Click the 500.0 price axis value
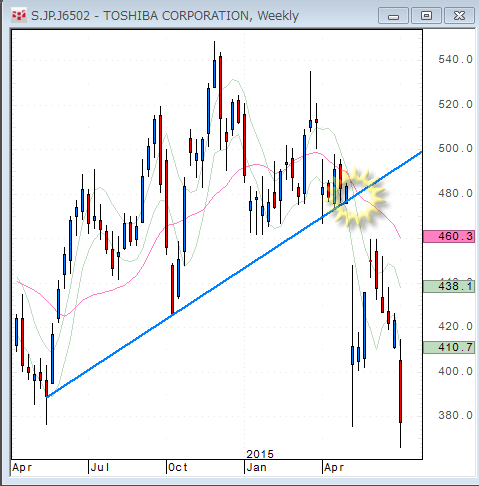 click(x=455, y=148)
